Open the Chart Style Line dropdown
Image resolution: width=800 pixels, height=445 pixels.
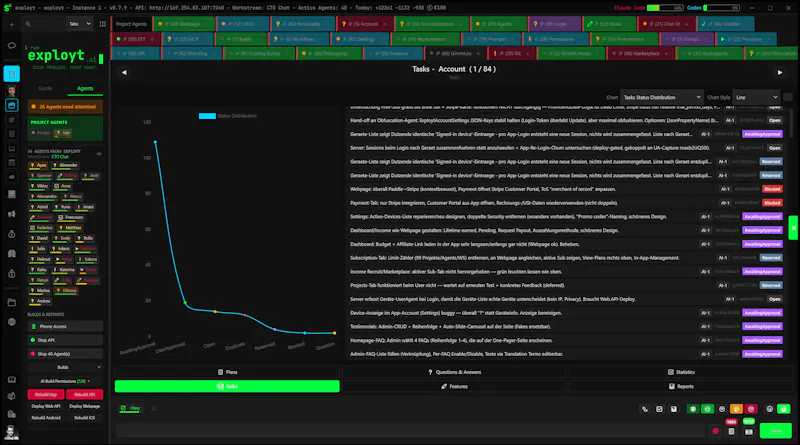coord(757,97)
